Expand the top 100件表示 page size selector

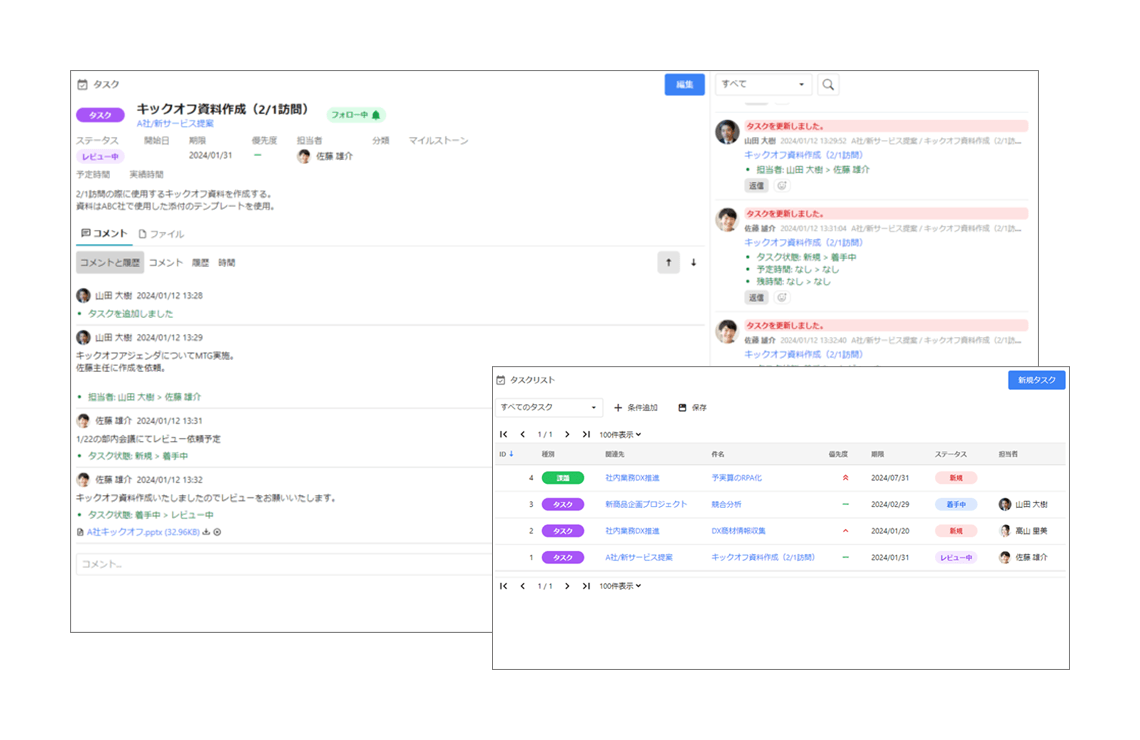[x=620, y=435]
